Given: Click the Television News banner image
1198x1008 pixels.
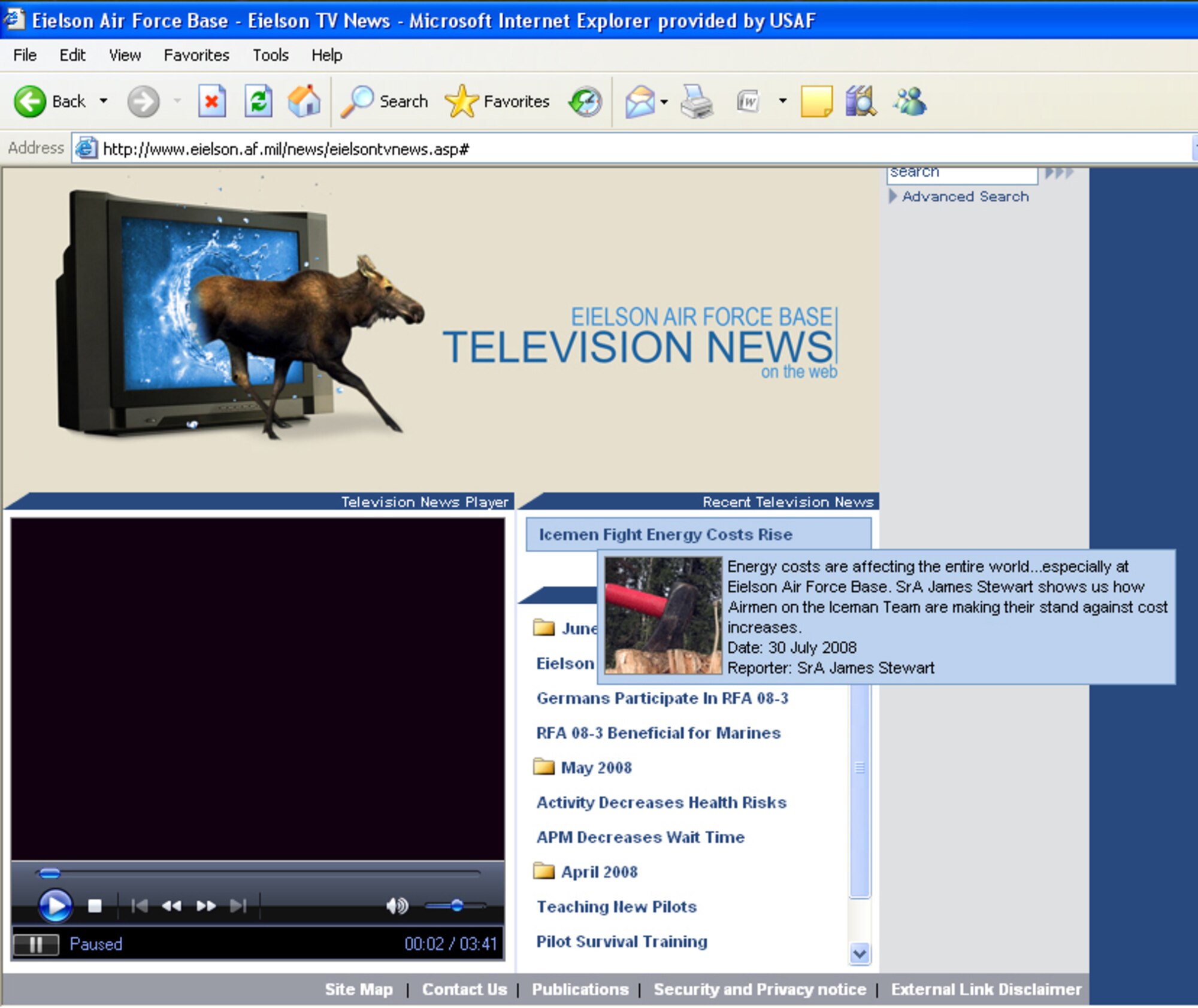Looking at the screenshot, I should tap(441, 329).
